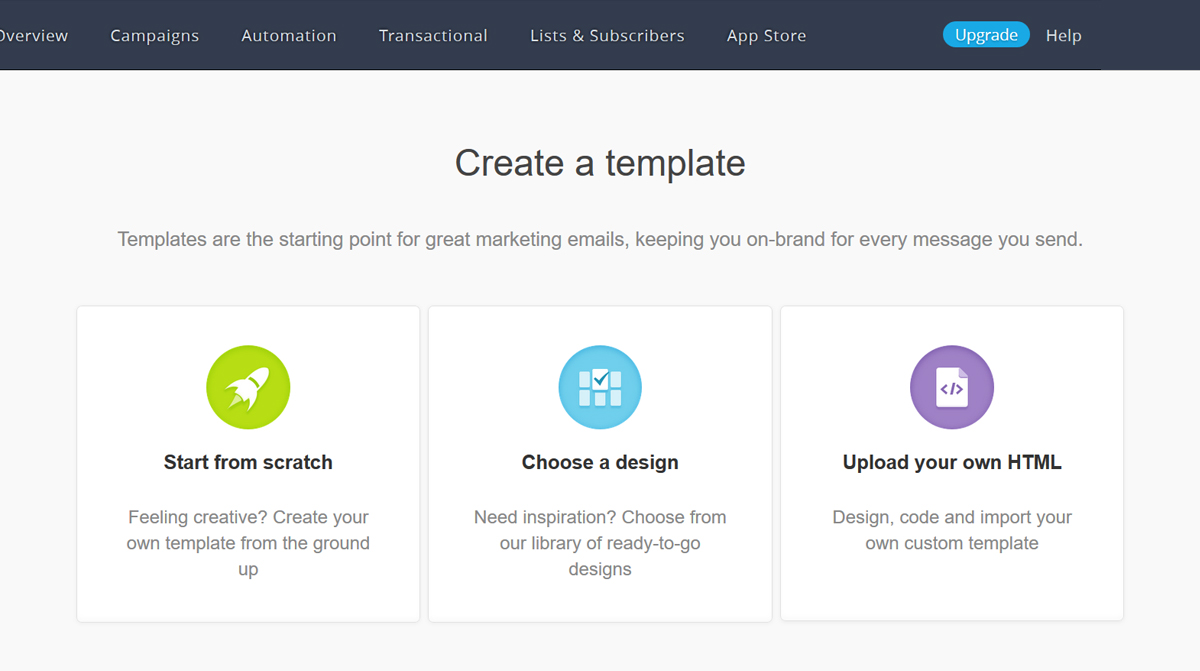
Task: Open the Overview menu item
Action: pos(33,36)
